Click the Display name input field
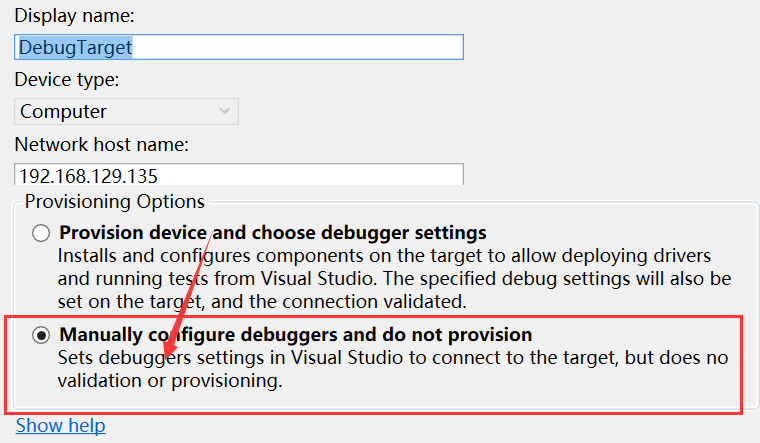This screenshot has height=443, width=760. point(239,47)
